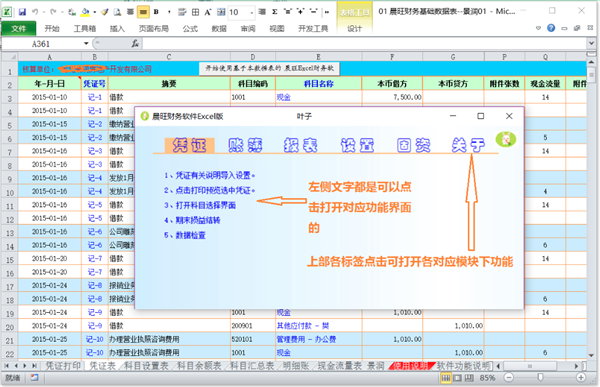The image size is (600, 387).
Task: Go to last sheet tab navigation arrow
Action: pos(34,366)
